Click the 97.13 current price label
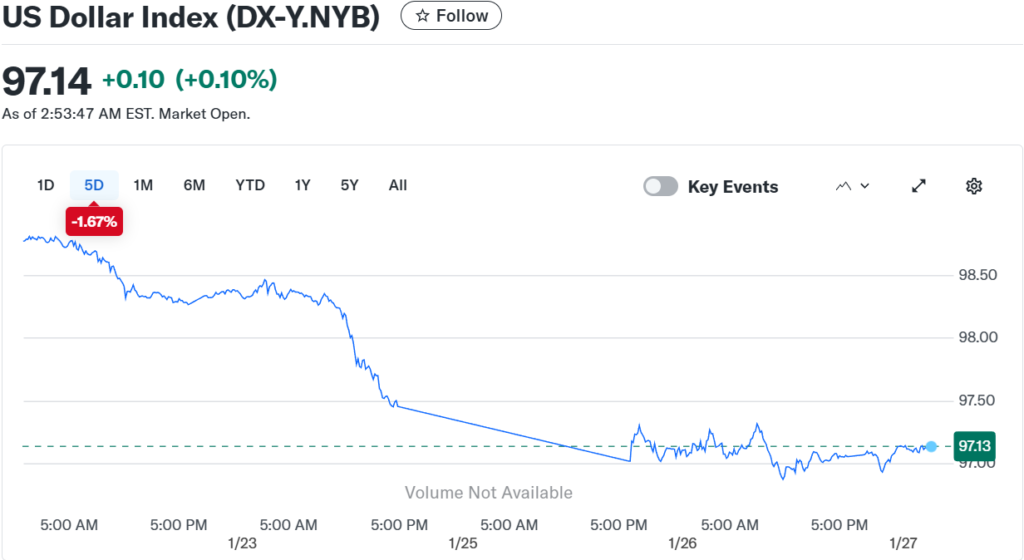1024x560 pixels. click(974, 446)
